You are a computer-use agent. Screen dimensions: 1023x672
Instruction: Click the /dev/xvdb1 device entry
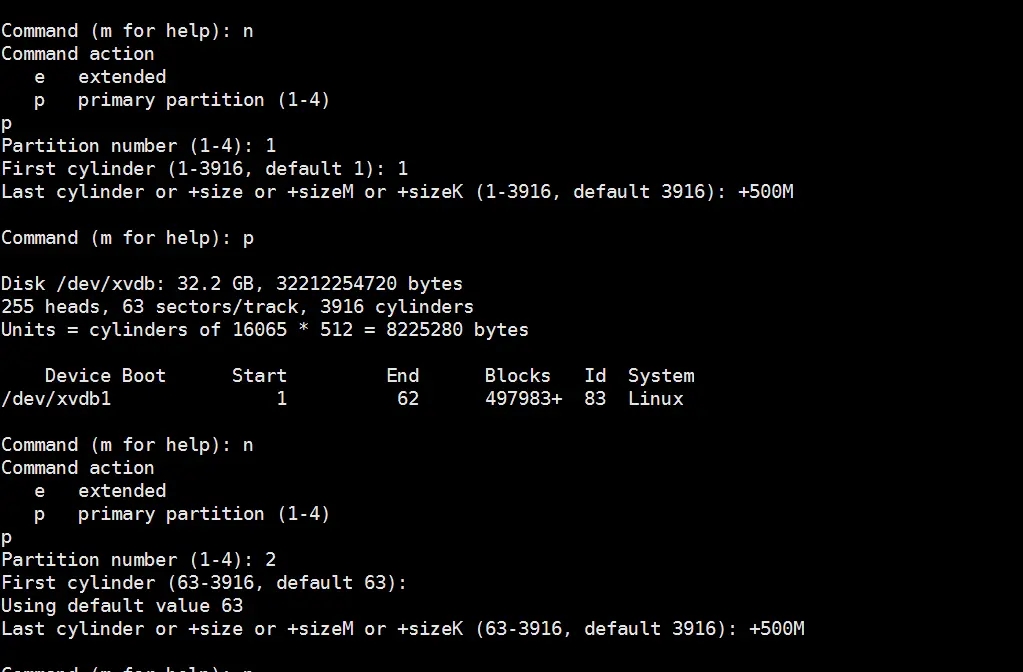[56, 399]
